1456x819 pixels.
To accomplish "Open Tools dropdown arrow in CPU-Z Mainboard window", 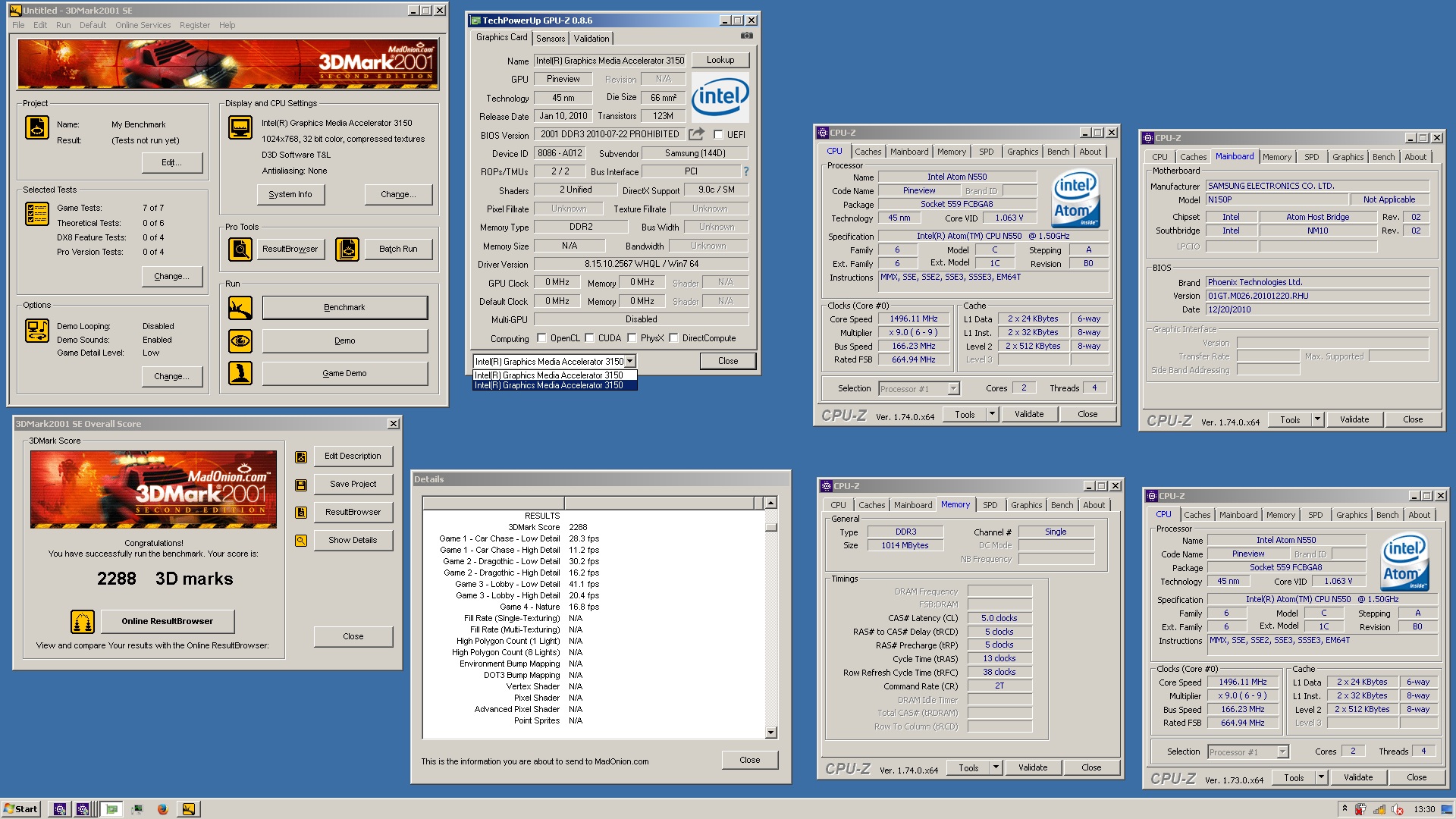I will [x=1317, y=419].
